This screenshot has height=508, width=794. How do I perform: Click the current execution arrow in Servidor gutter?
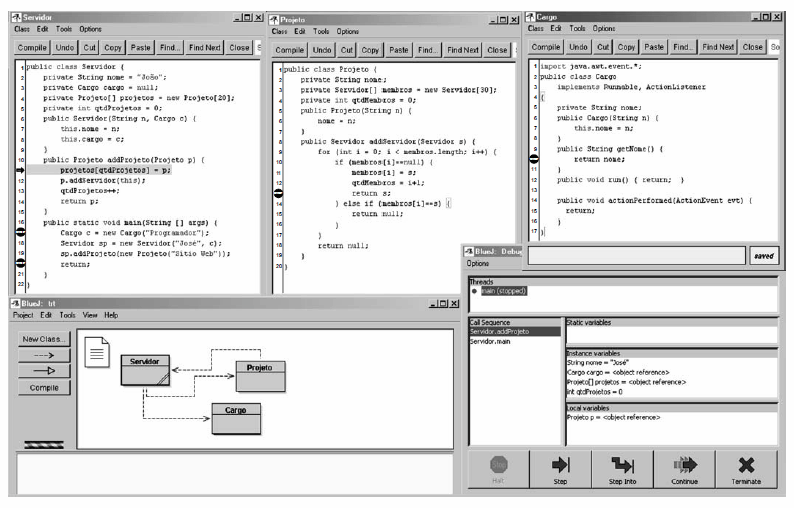tap(20, 170)
